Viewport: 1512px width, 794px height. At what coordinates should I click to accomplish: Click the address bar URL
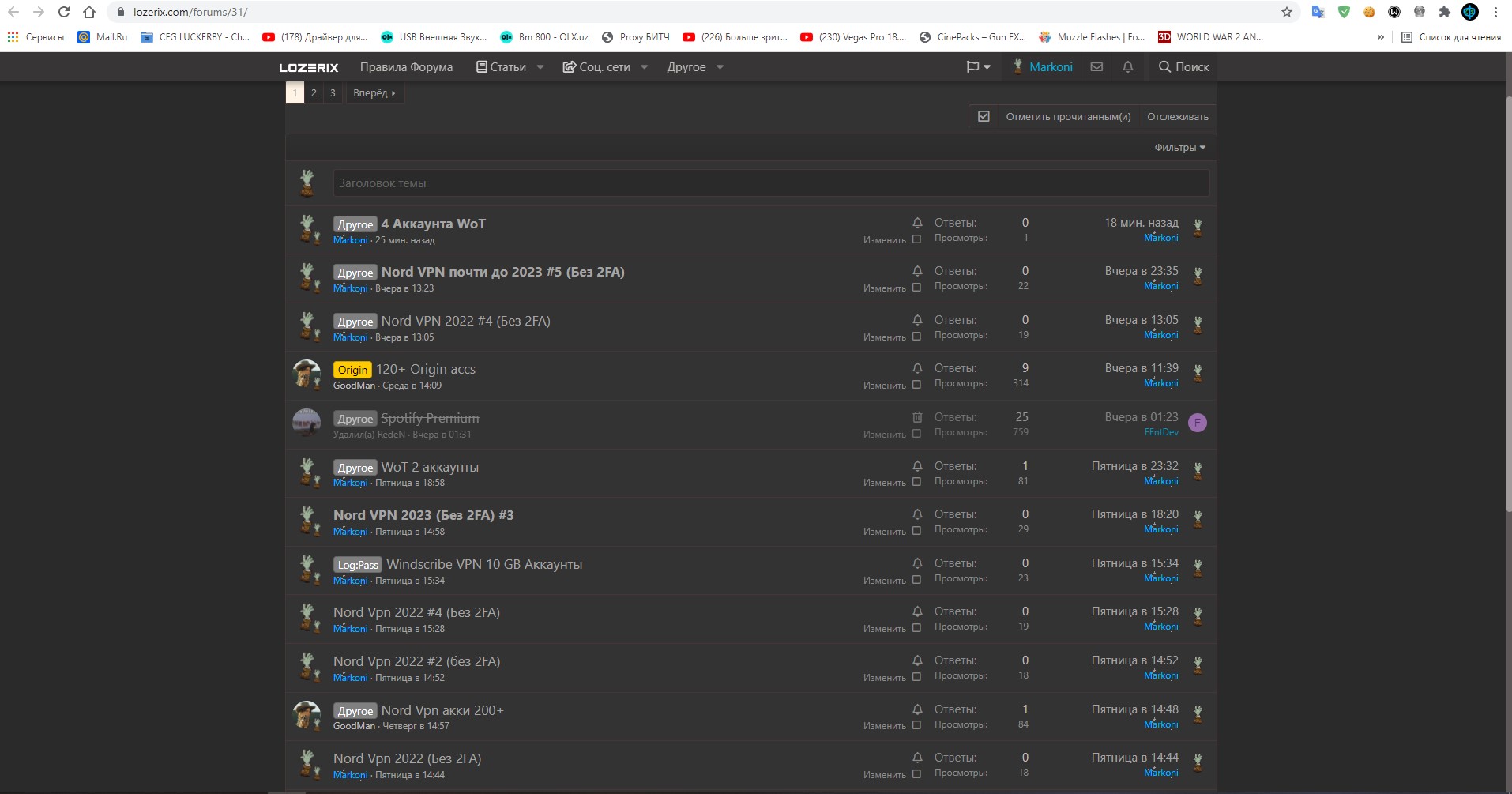point(190,12)
